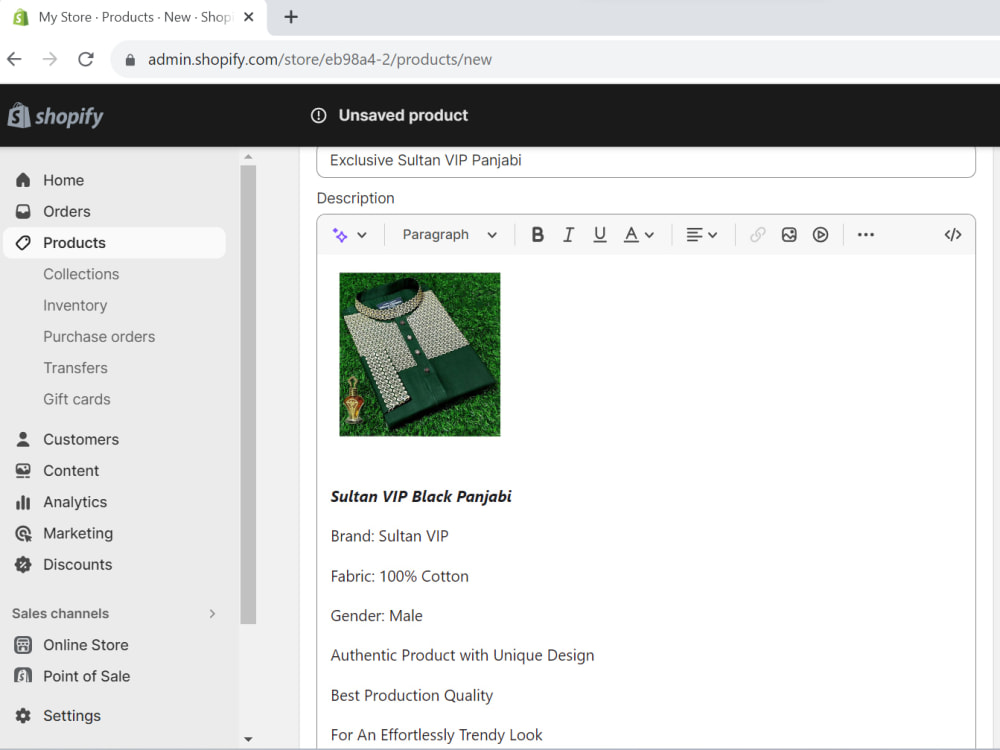Viewport: 1000px width, 750px height.
Task: Click the 'Gender: Male' line
Action: (x=376, y=615)
